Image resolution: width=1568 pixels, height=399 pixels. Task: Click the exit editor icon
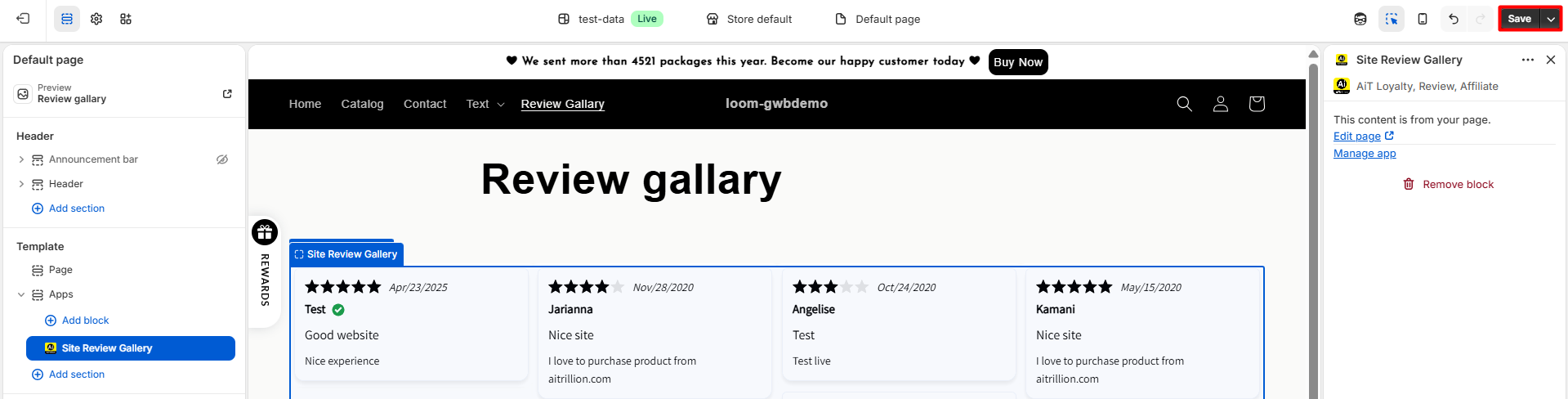23,19
